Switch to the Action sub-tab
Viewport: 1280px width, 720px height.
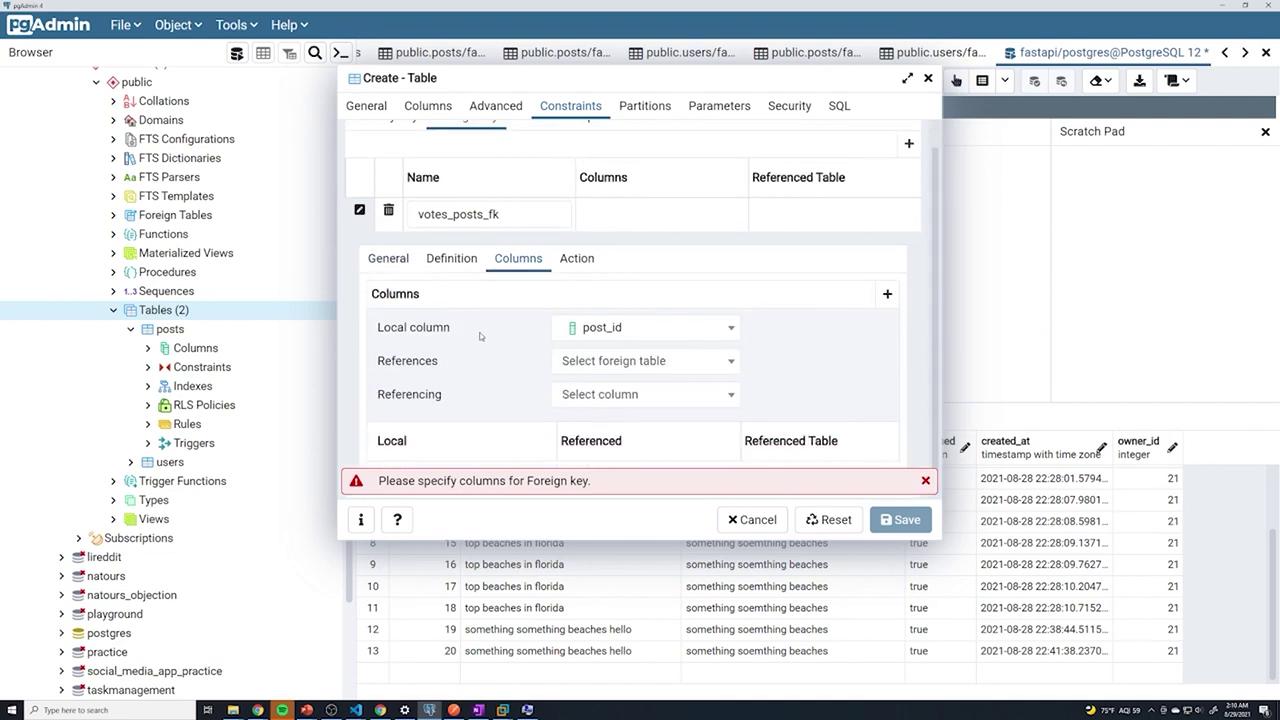point(577,259)
